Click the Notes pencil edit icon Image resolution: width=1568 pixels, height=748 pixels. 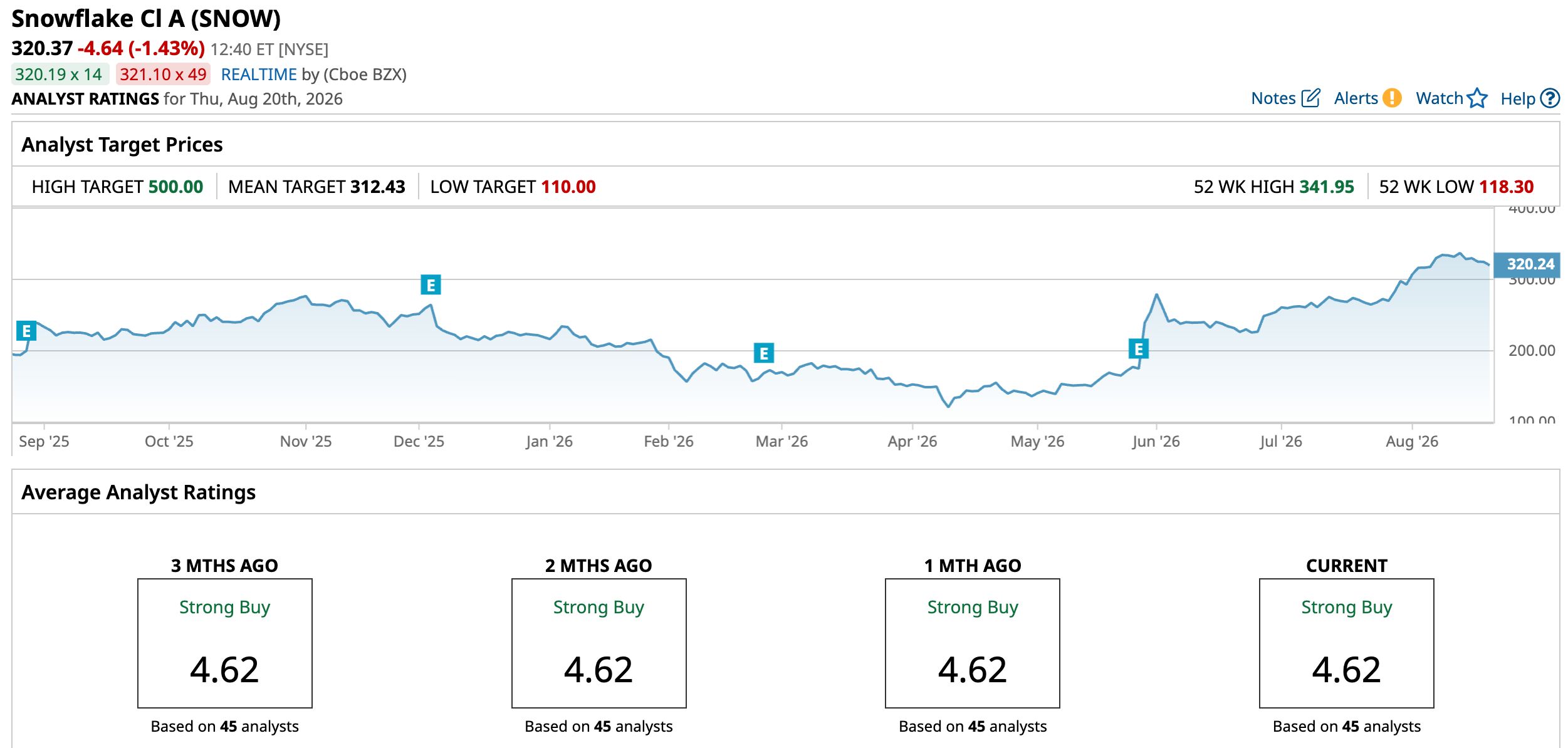[1310, 98]
